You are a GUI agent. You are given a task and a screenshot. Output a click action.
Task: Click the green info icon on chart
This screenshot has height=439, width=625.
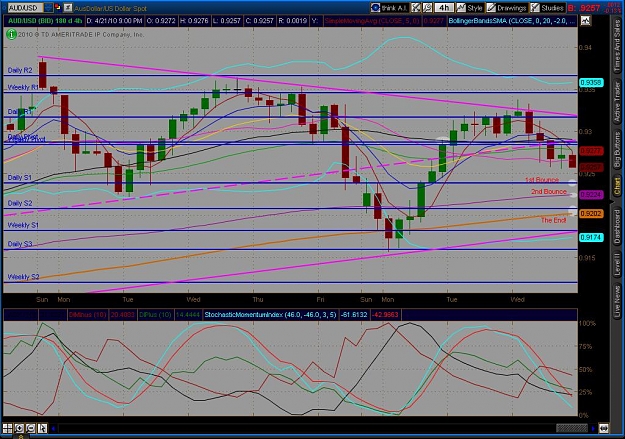click(x=11, y=35)
